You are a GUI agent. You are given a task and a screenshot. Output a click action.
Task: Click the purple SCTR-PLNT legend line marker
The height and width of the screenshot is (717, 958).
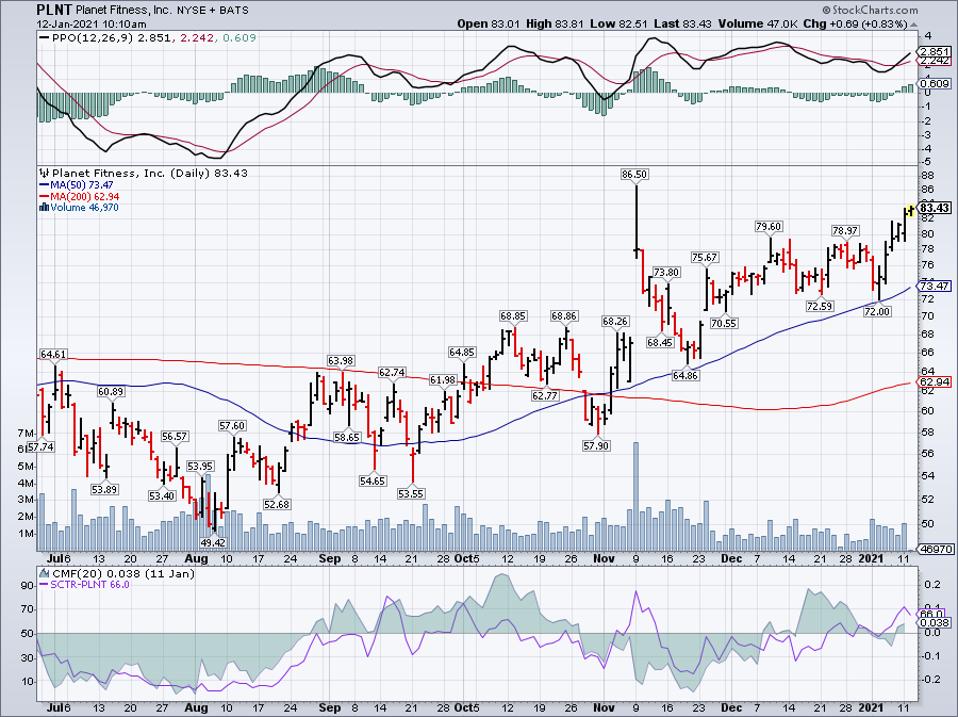point(44,584)
